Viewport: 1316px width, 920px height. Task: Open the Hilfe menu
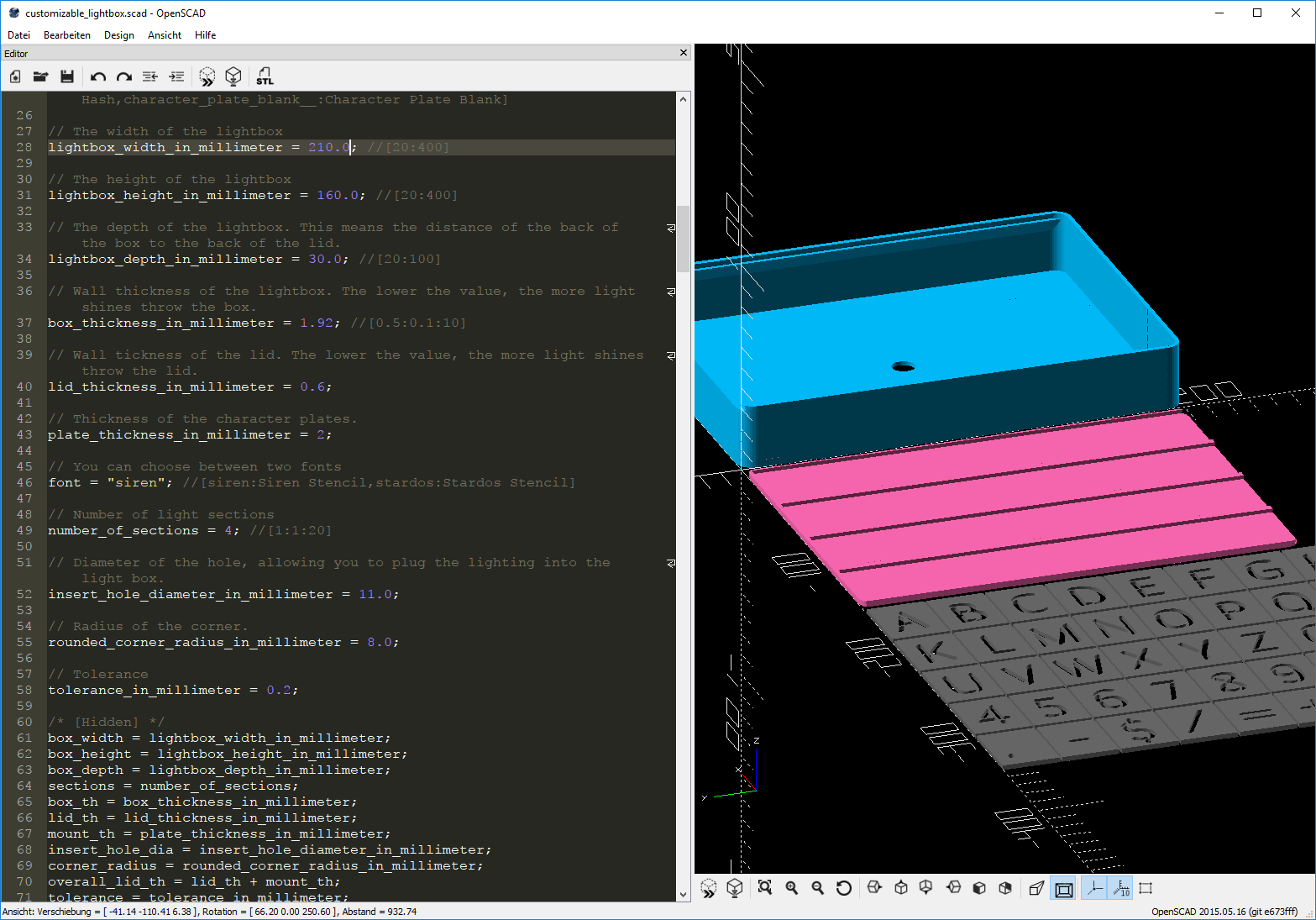pyautogui.click(x=206, y=35)
